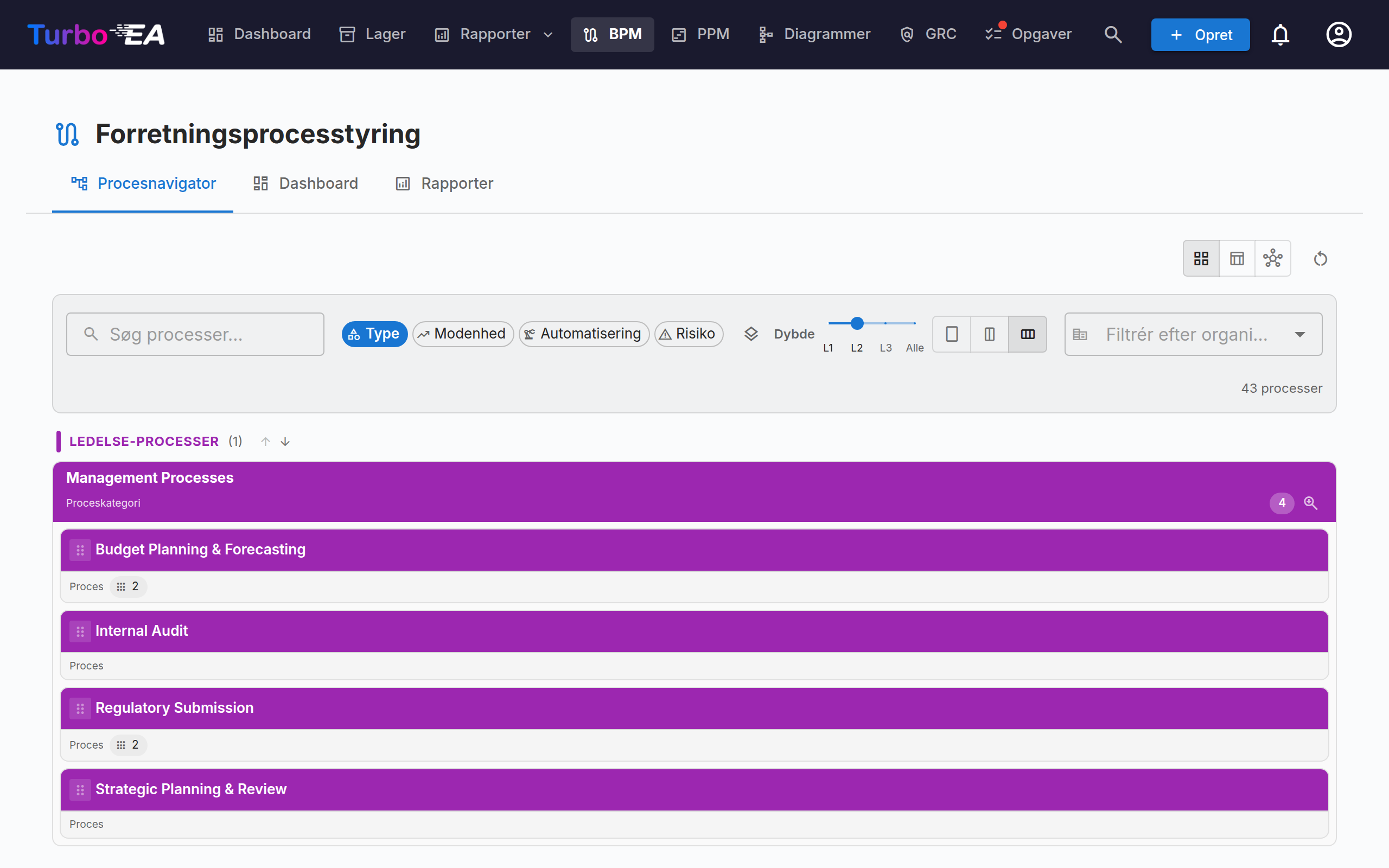
Task: Select three-column layout toggle
Action: 1028,334
